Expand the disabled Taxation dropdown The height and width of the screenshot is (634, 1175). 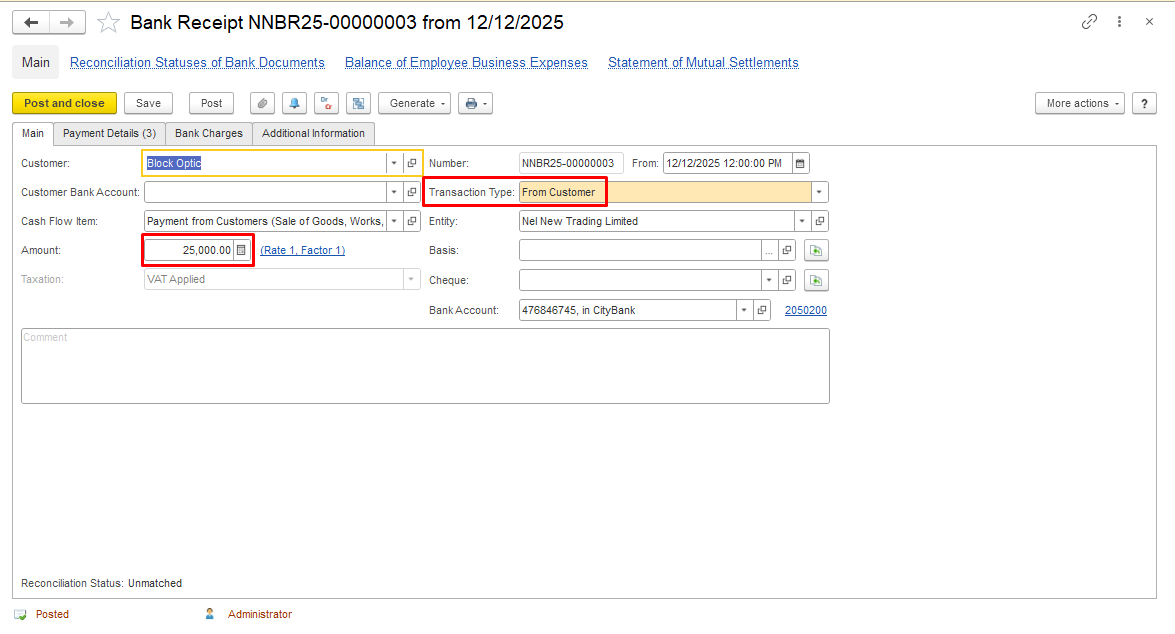411,280
